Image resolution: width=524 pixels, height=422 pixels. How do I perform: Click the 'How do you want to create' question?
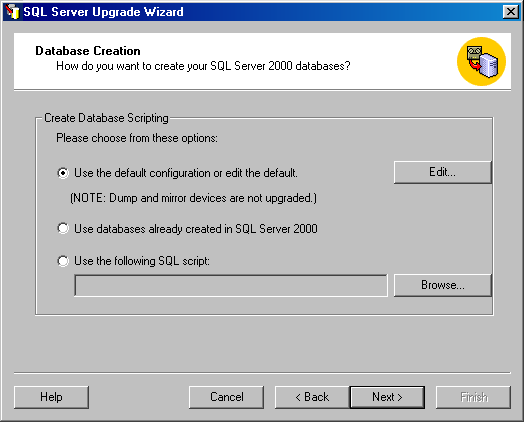point(203,66)
